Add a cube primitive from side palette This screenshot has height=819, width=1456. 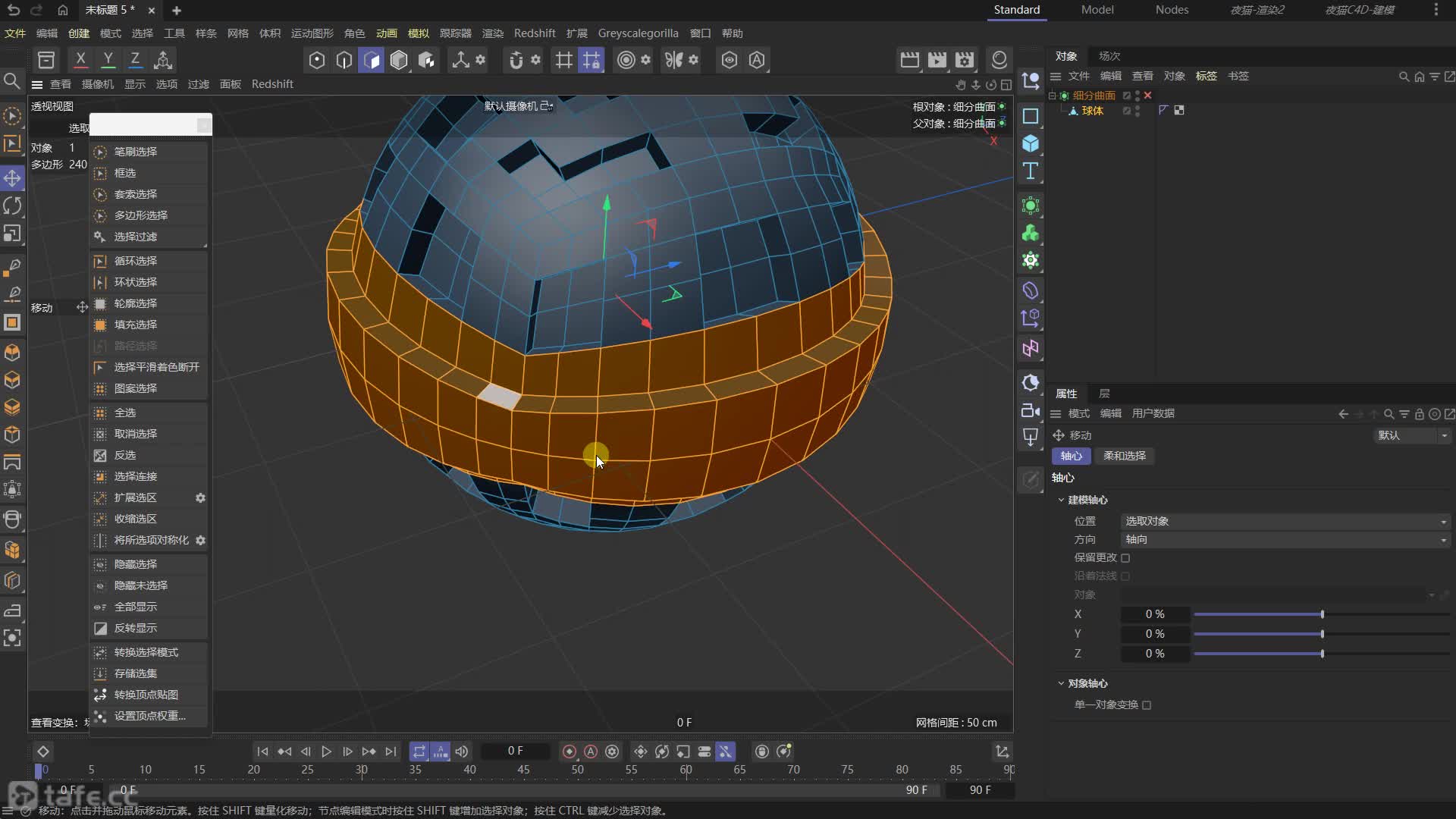tap(1030, 143)
